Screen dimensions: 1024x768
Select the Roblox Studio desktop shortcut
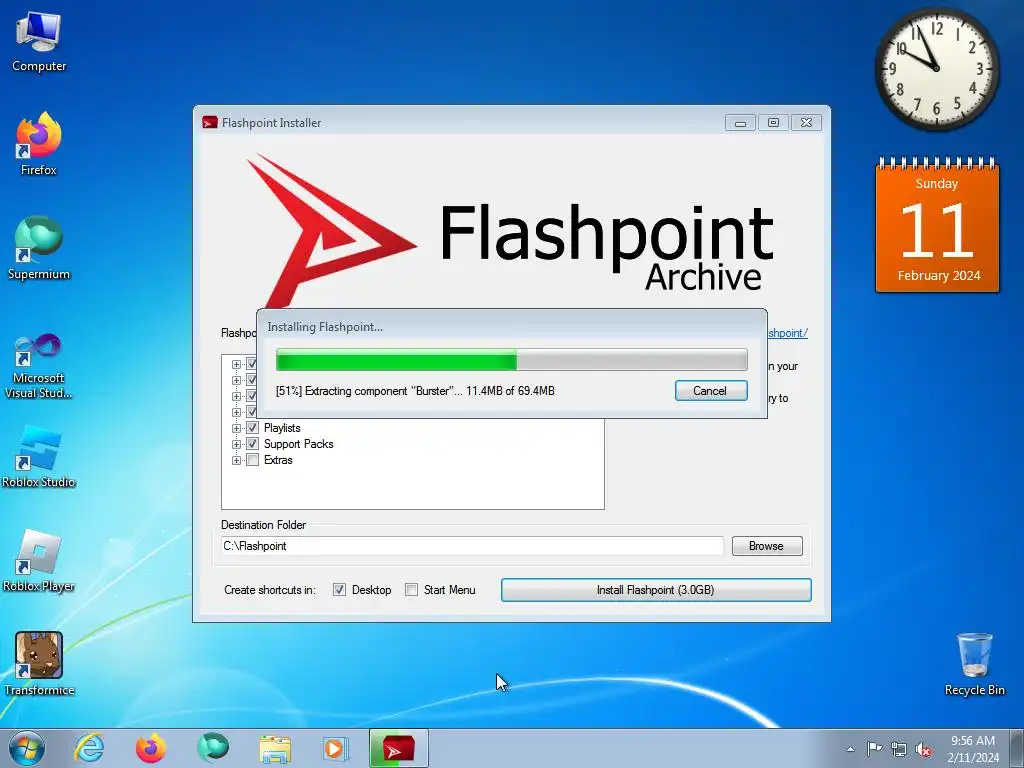(x=39, y=457)
